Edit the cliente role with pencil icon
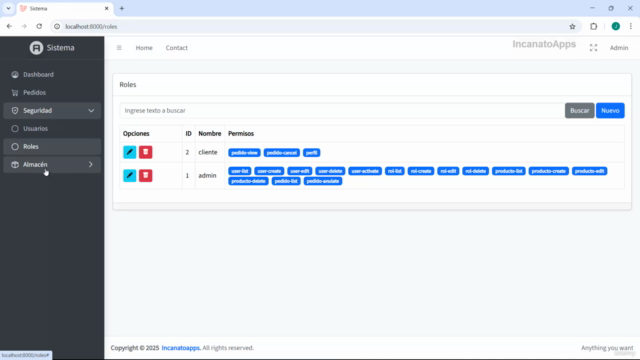Viewport: 640px width, 360px height. point(130,152)
